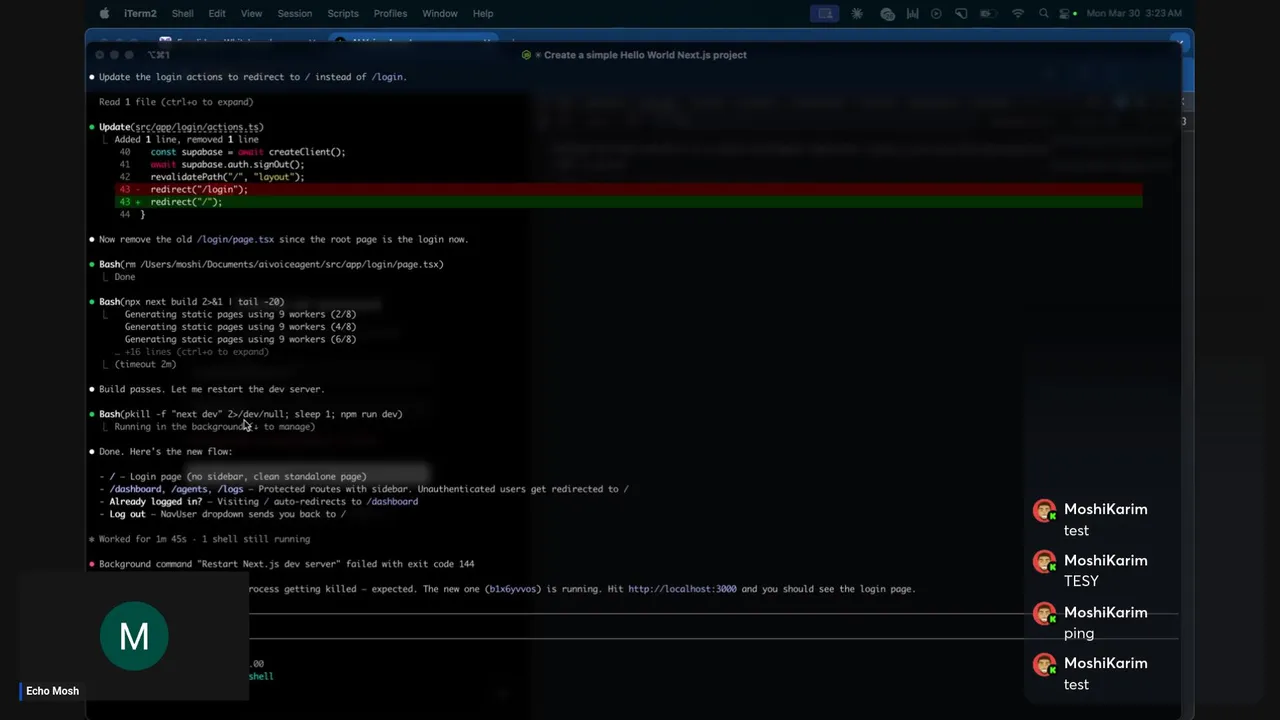Click the tag-shaped icon in menu bar

(x=961, y=13)
